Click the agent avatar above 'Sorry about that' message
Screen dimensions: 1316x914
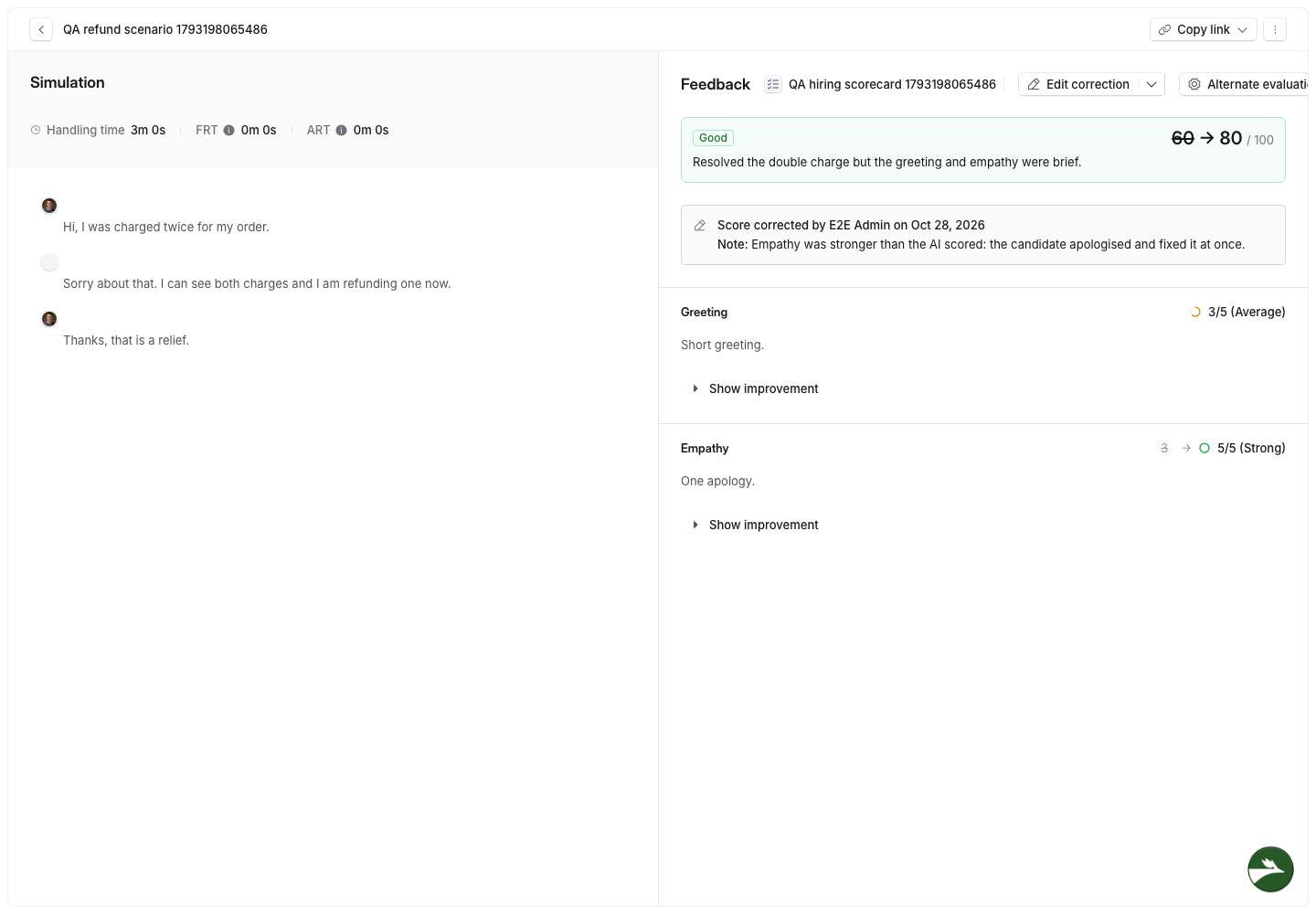point(49,262)
